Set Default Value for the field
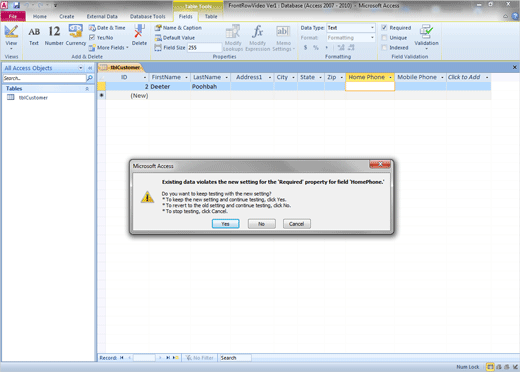 point(175,38)
